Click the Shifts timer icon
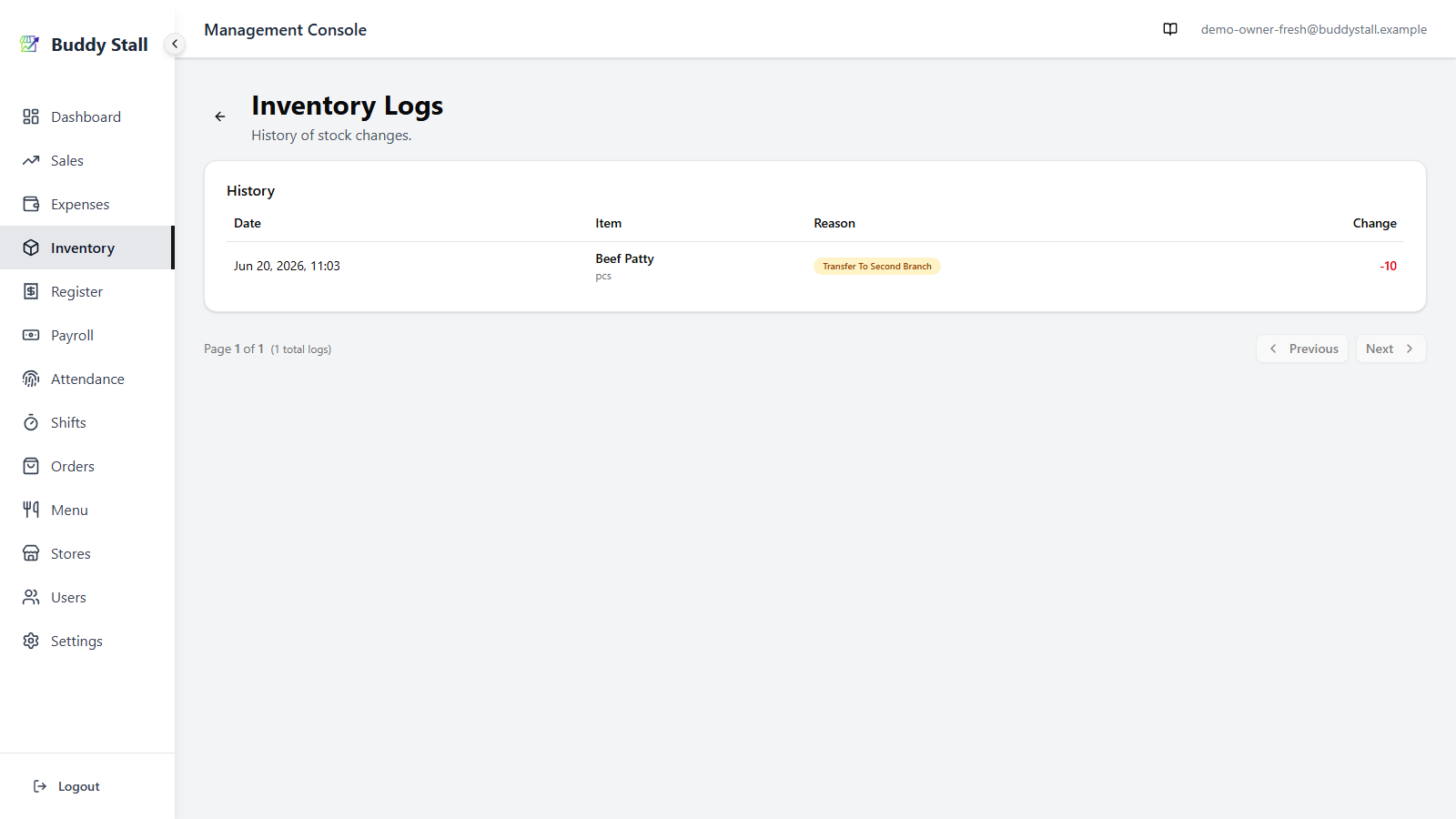This screenshot has height=819, width=1456. point(31,422)
